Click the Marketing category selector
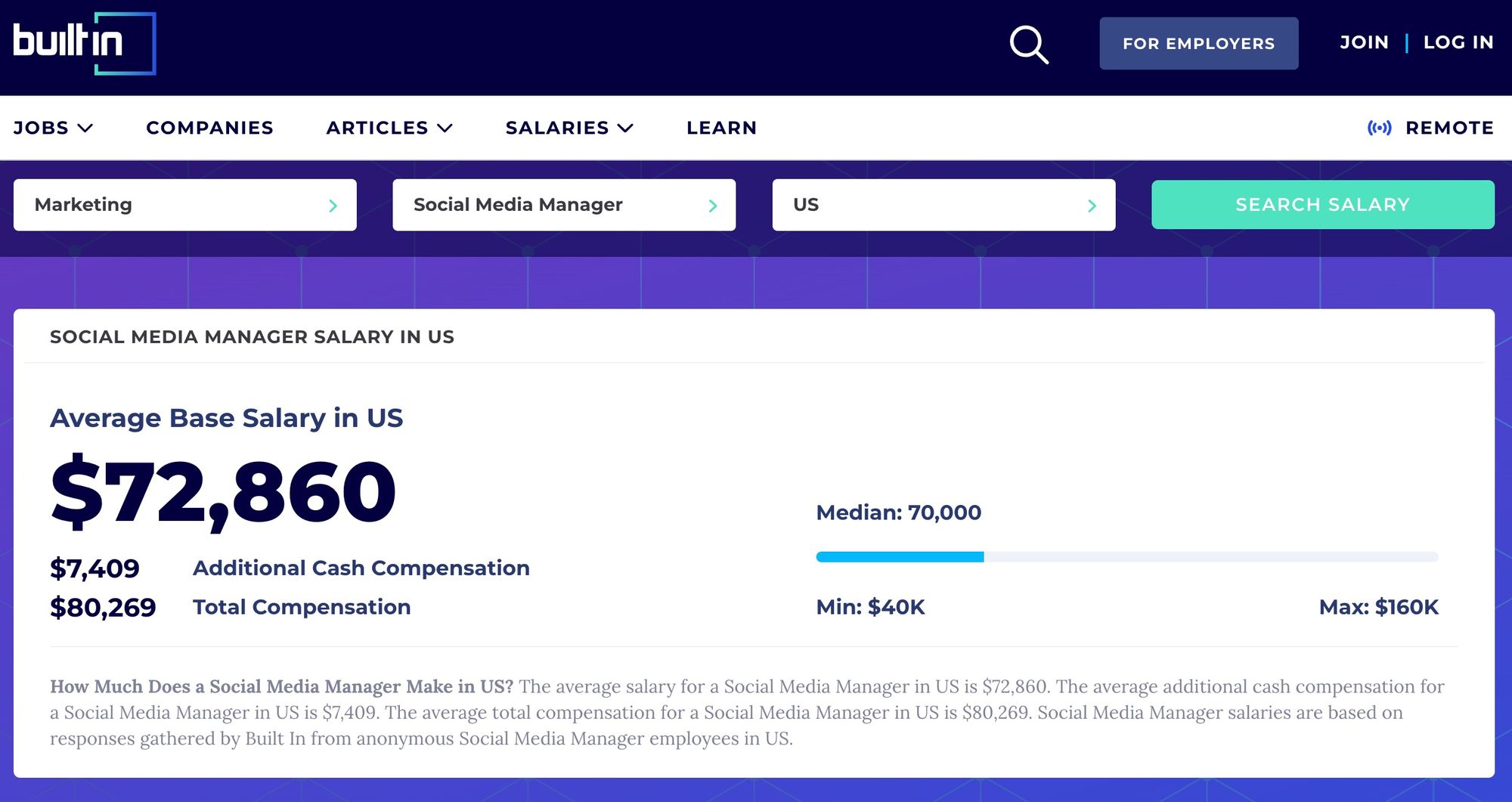The width and height of the screenshot is (1512, 802). (184, 204)
